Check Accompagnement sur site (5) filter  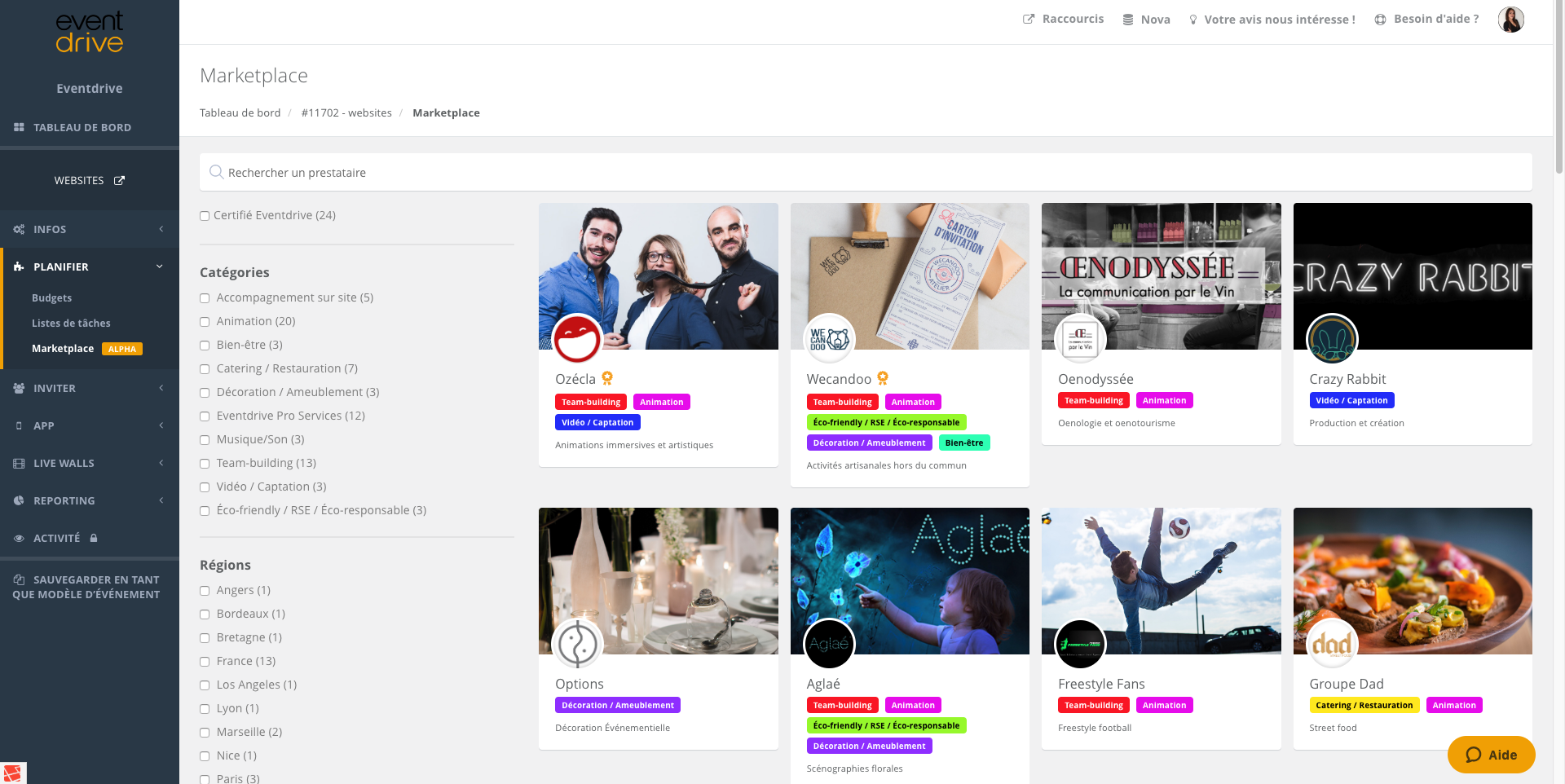point(205,298)
